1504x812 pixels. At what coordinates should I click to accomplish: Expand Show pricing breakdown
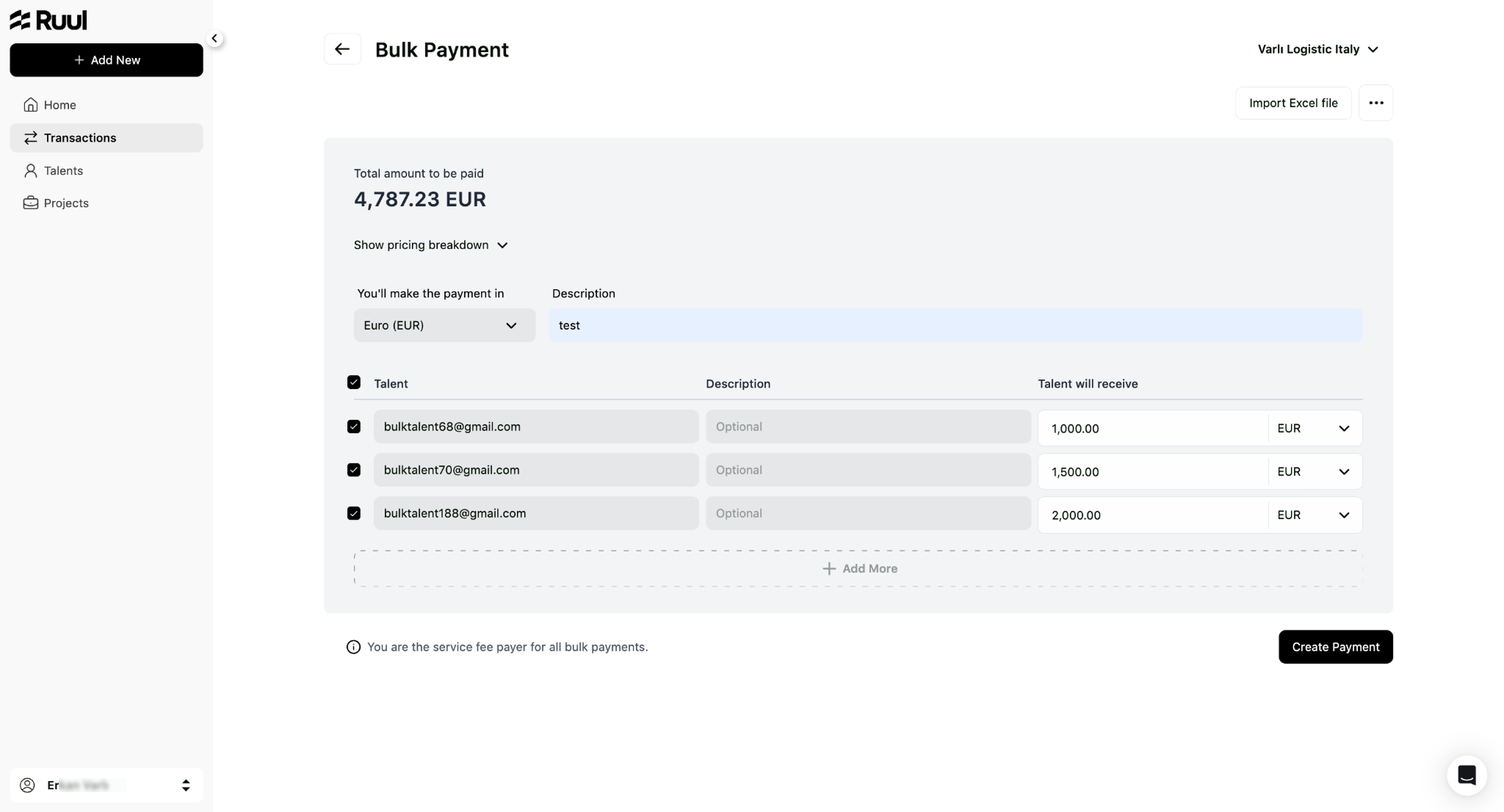(x=430, y=244)
